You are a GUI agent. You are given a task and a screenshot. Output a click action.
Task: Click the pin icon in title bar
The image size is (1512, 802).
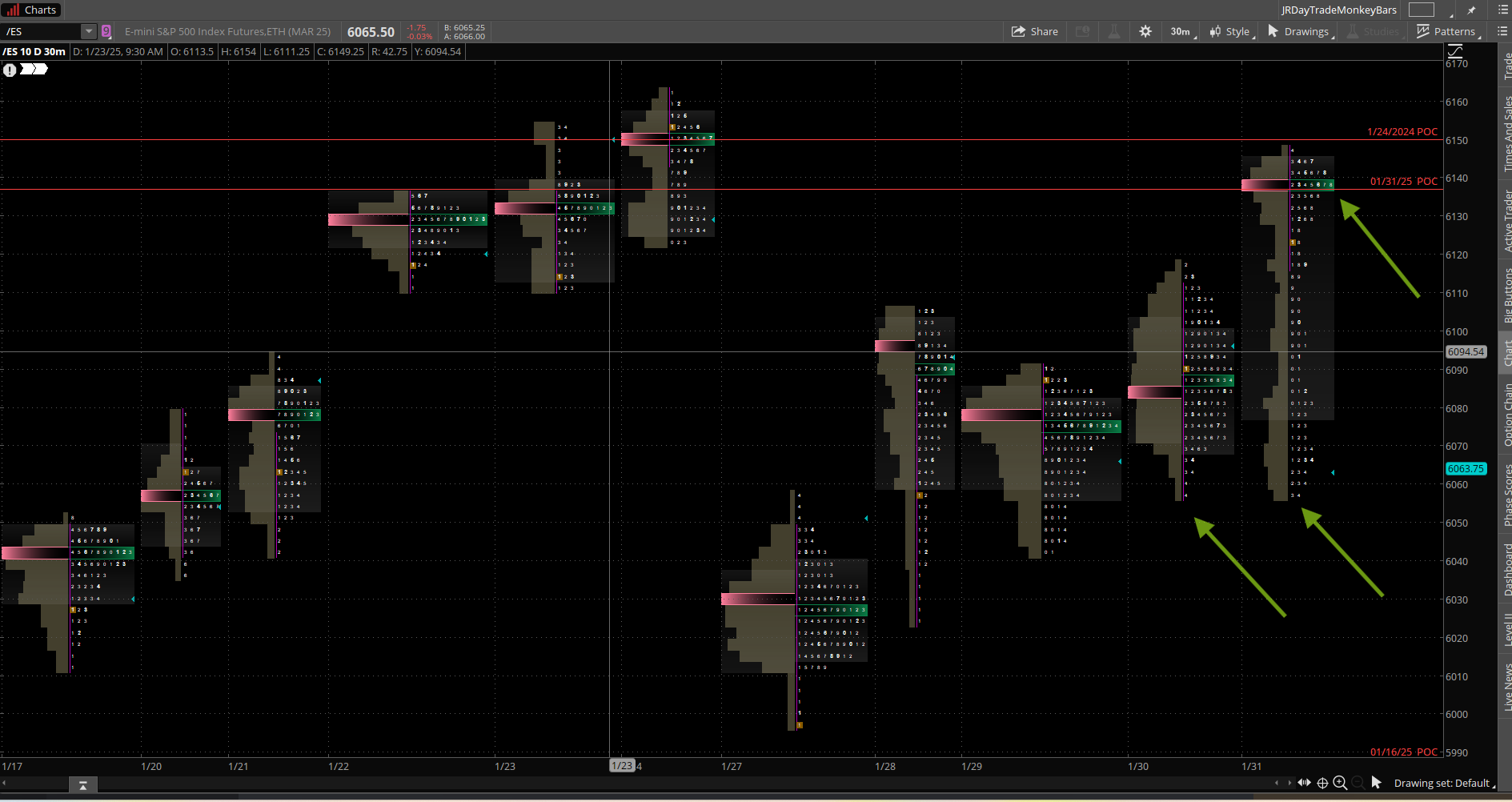(x=1471, y=10)
